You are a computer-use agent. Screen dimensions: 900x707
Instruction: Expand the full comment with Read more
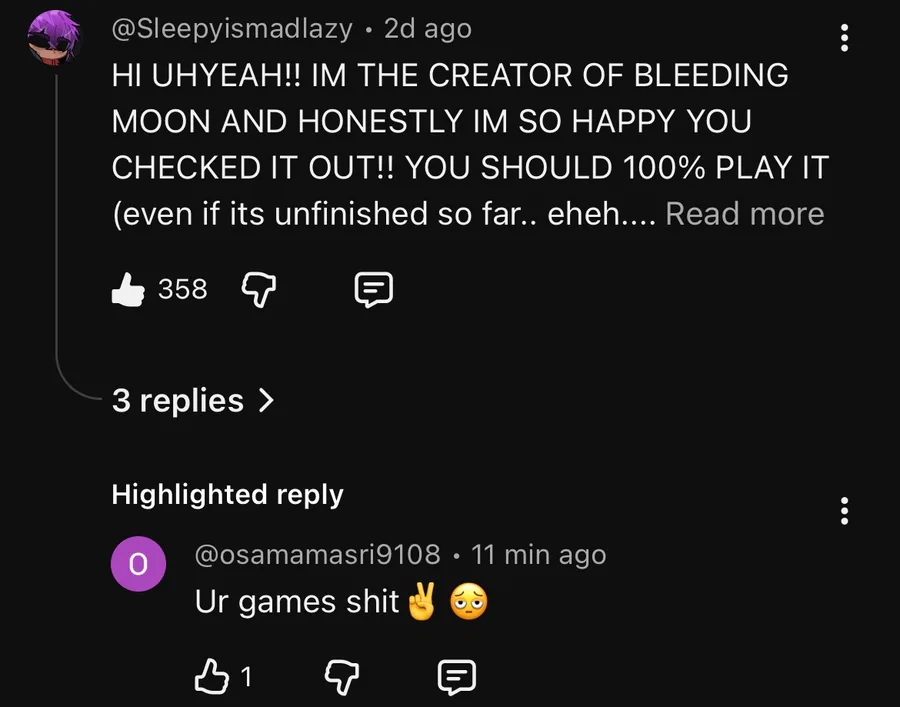pyautogui.click(x=745, y=213)
